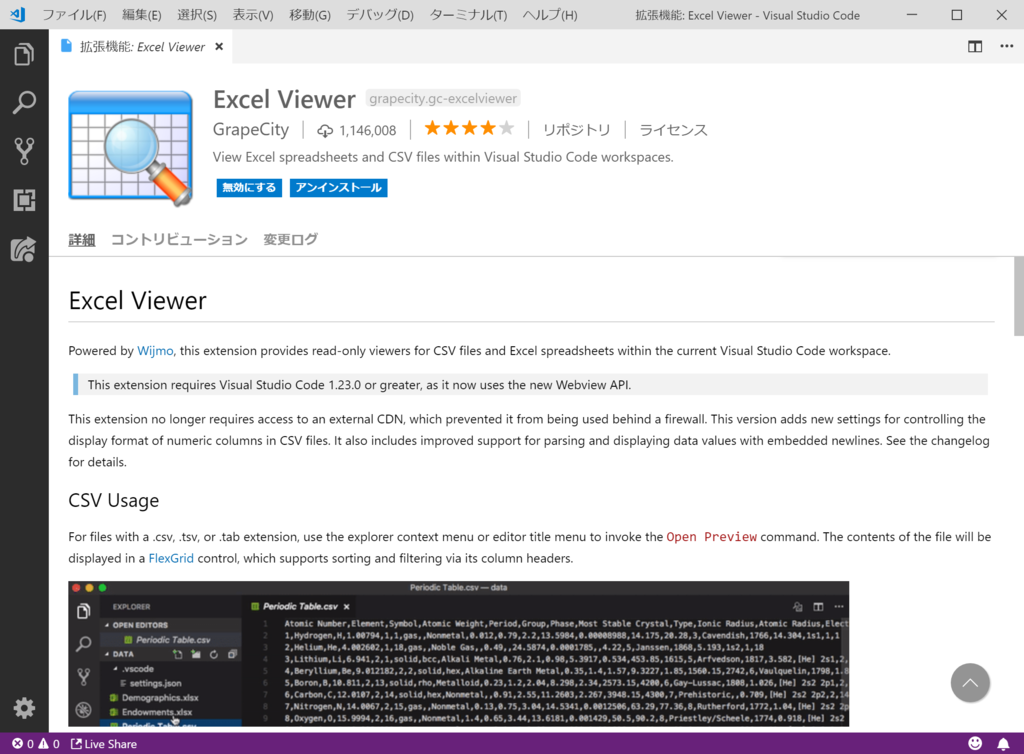The image size is (1024, 754).
Task: Open the デバッグ(D) menu
Action: coord(379,14)
